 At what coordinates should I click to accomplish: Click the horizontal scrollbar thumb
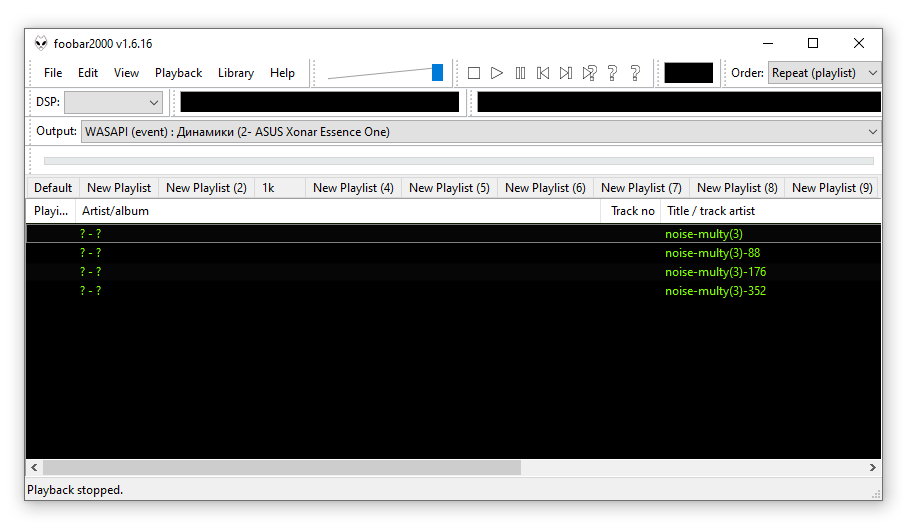pos(282,467)
